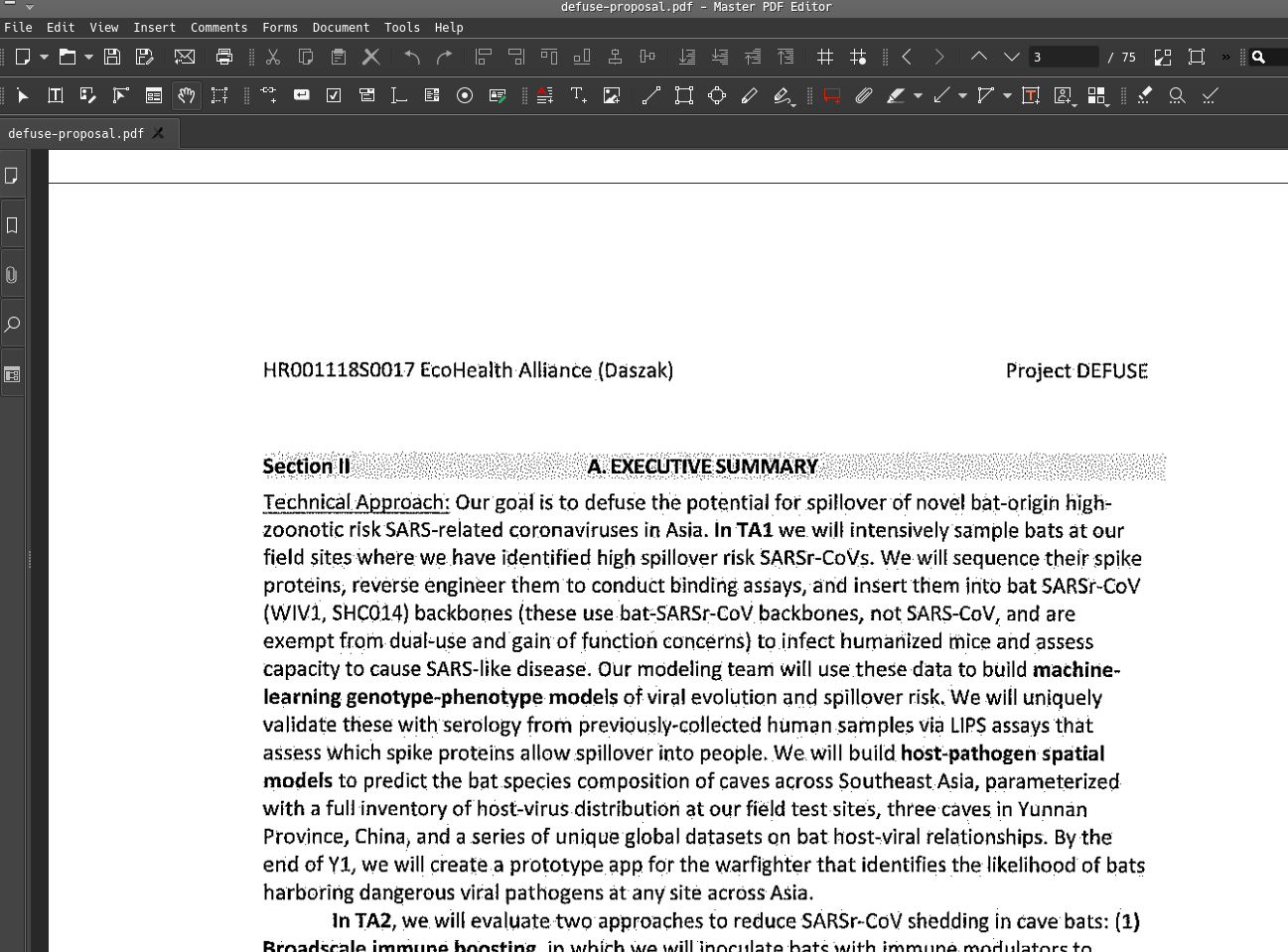1288x952 pixels.
Task: Toggle the grid display icon
Action: point(825,57)
